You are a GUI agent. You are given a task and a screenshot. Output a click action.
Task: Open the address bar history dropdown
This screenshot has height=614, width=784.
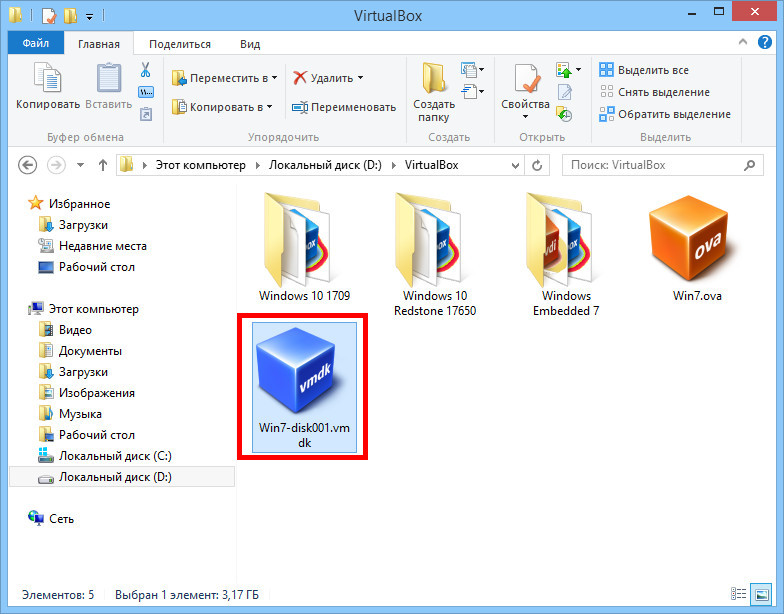point(515,166)
